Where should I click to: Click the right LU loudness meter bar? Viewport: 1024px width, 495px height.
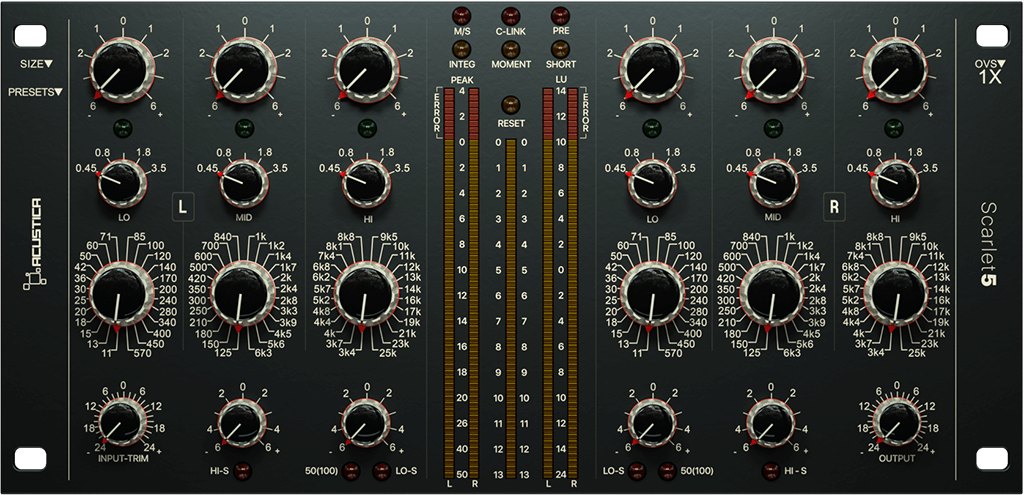(x=573, y=284)
